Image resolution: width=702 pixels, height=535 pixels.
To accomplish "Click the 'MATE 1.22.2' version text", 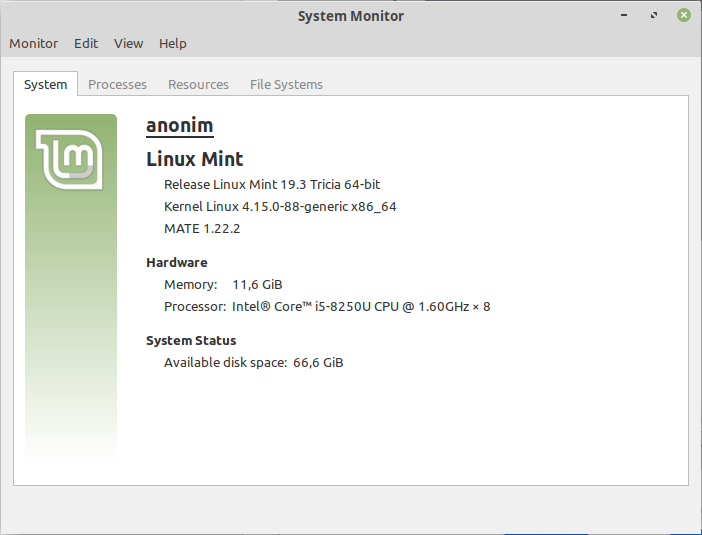I will pyautogui.click(x=202, y=228).
